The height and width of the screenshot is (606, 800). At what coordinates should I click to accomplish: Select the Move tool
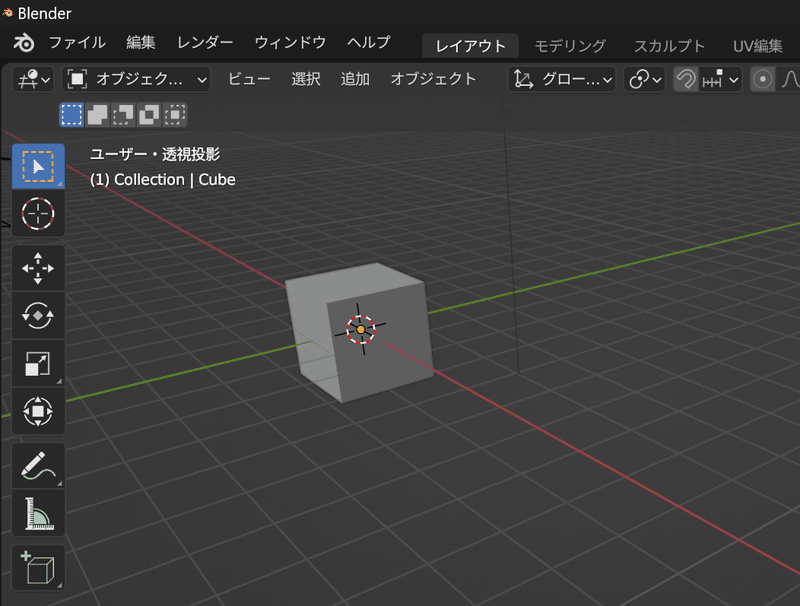[x=38, y=268]
